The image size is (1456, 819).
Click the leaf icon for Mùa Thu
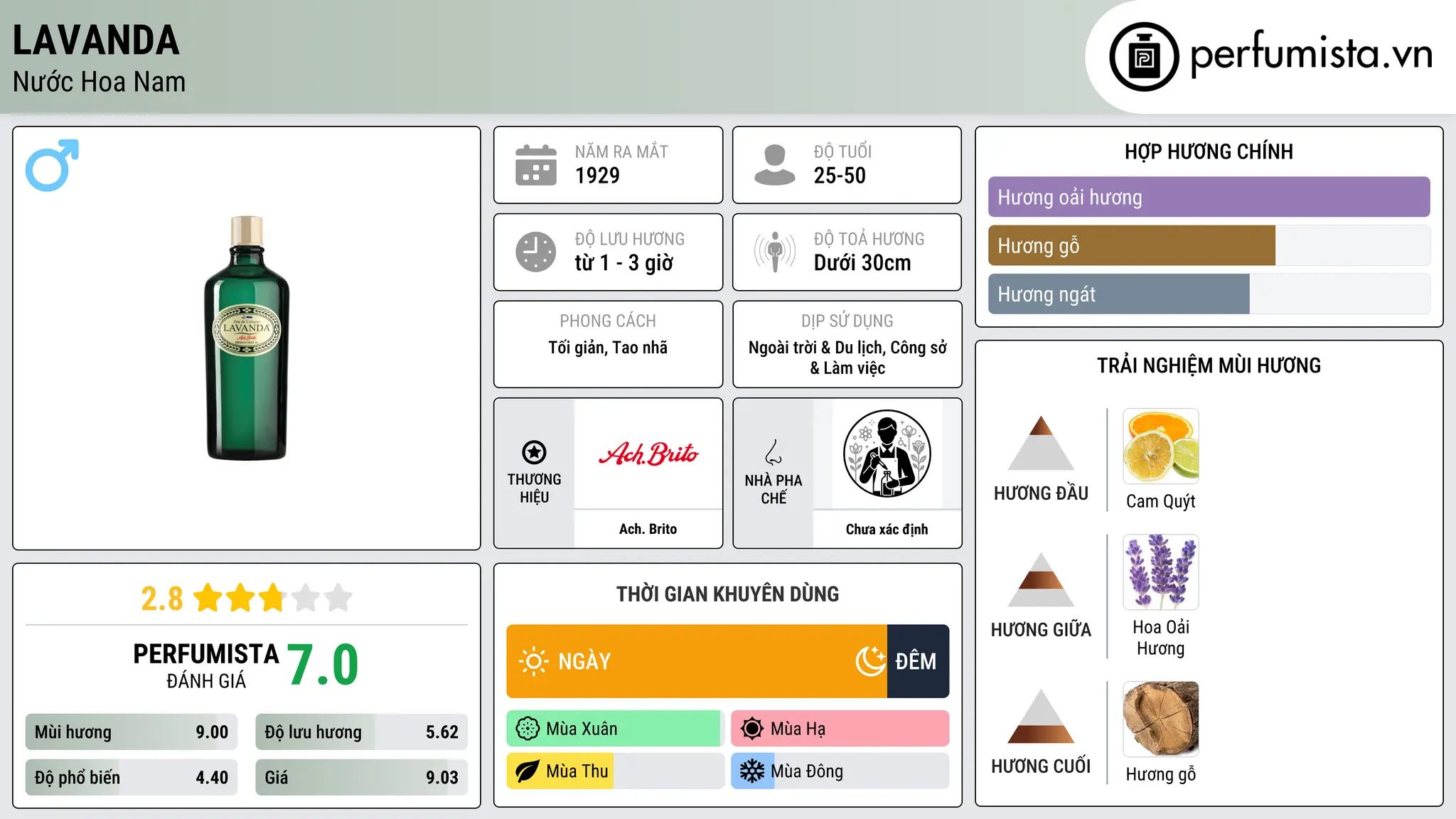(528, 771)
